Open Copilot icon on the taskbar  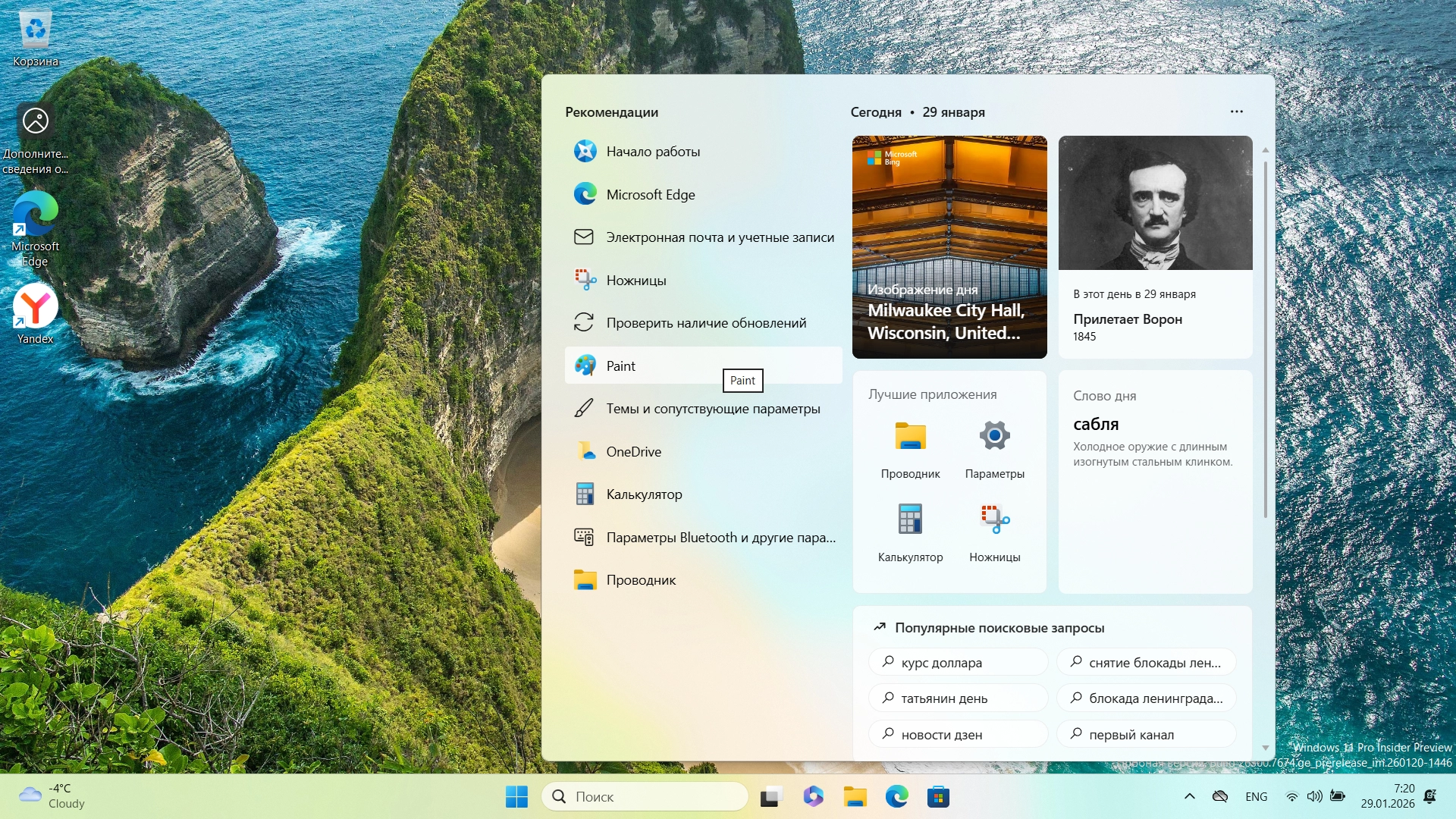[x=813, y=797]
